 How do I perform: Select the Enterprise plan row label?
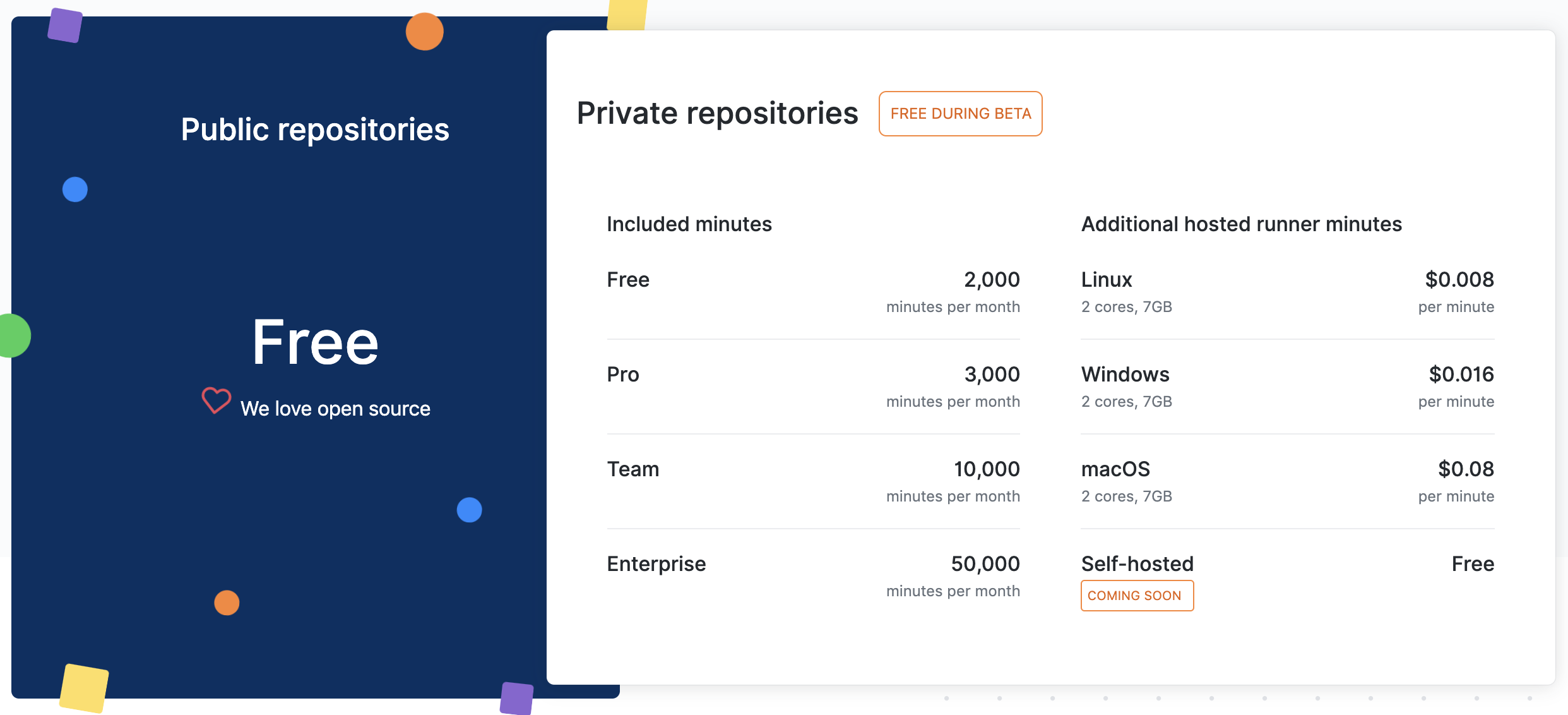[x=656, y=563]
